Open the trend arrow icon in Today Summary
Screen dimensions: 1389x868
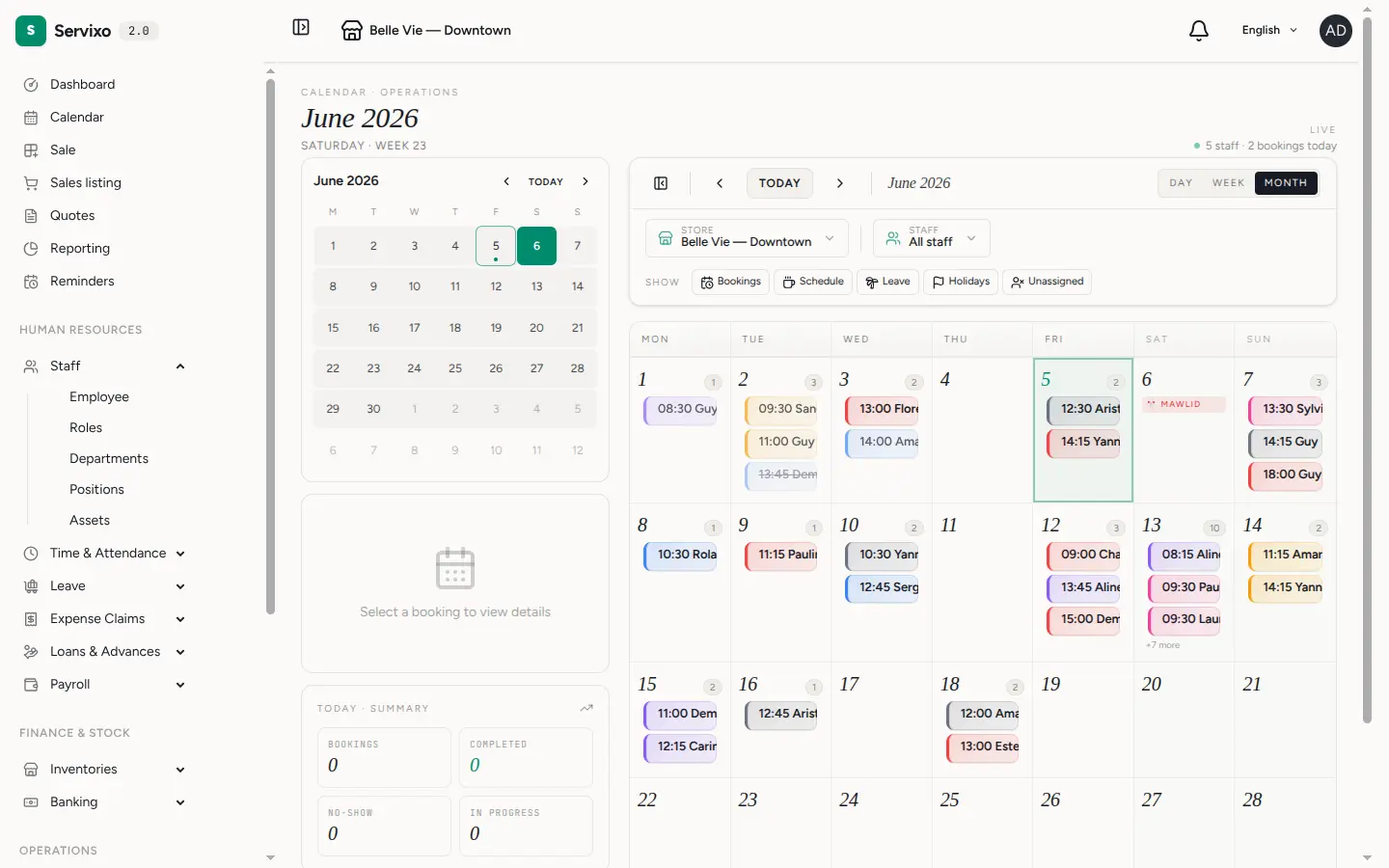click(586, 708)
